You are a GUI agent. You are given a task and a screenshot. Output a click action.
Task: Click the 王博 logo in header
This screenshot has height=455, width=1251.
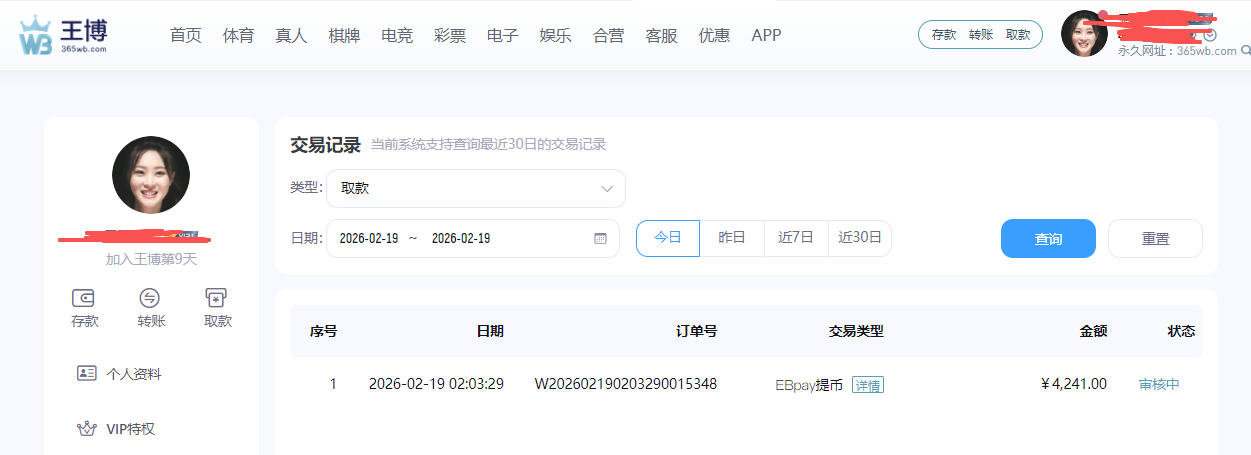pyautogui.click(x=62, y=35)
